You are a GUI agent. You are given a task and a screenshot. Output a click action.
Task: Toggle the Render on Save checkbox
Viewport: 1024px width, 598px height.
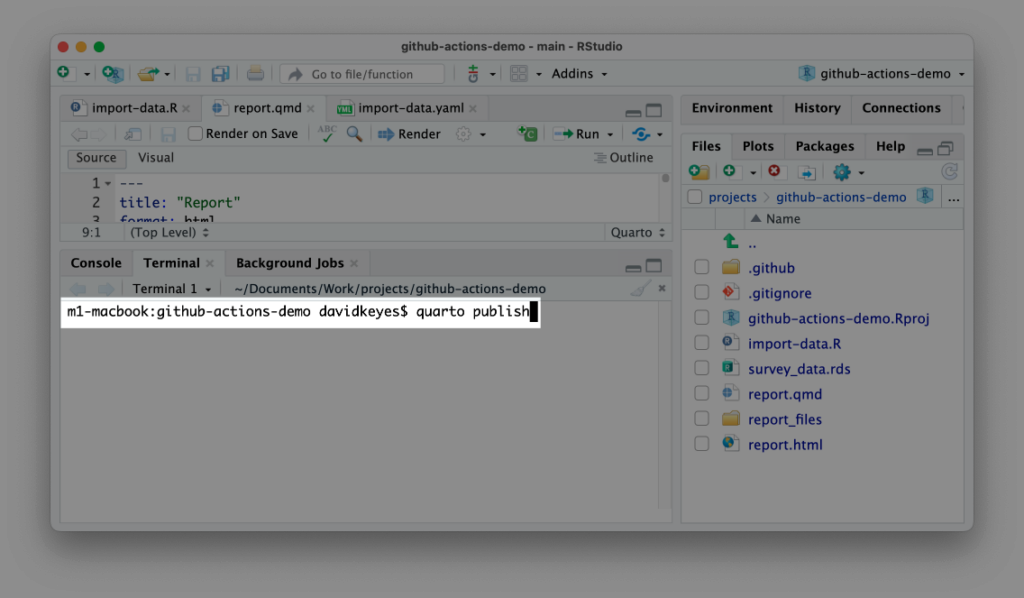[195, 133]
